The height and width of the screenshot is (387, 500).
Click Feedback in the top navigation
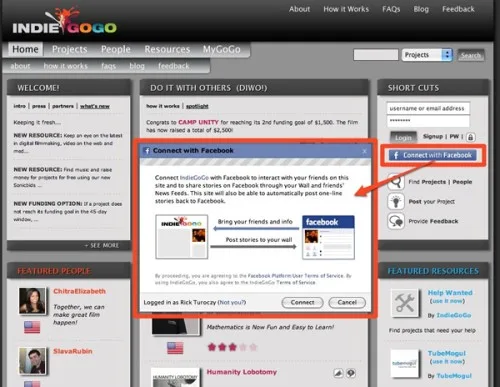458,9
